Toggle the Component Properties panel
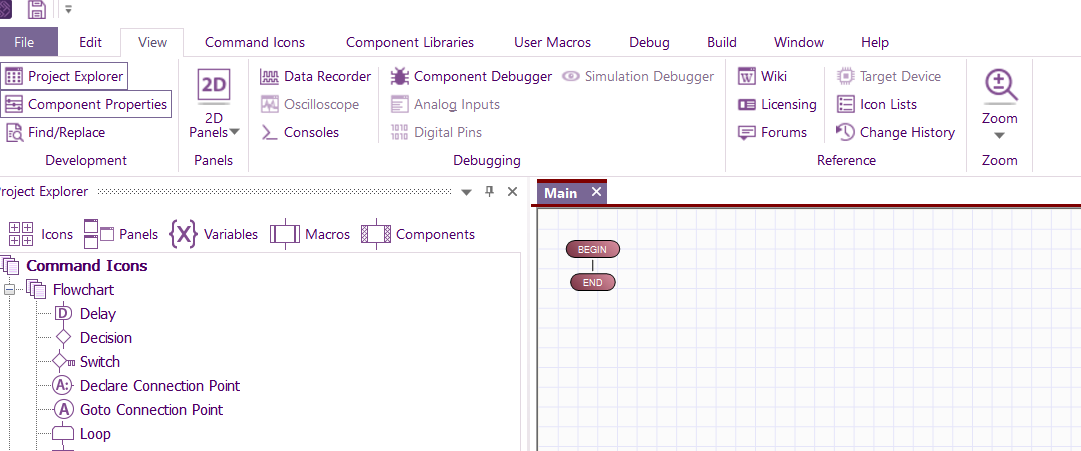Image resolution: width=1081 pixels, height=451 pixels. [85, 104]
